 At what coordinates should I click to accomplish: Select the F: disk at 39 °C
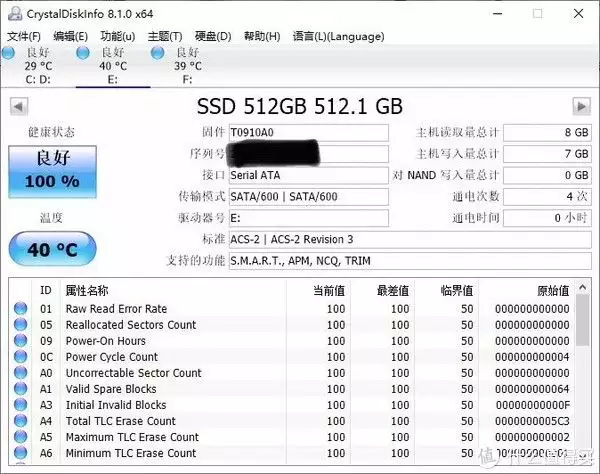[188, 65]
